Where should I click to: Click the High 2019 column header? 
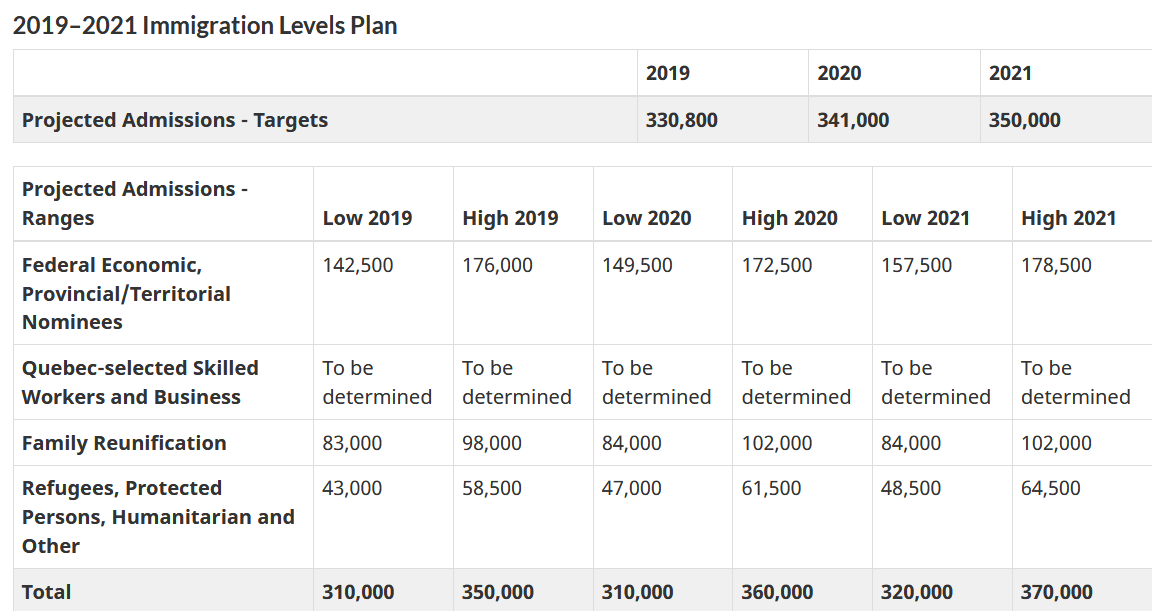tap(510, 218)
